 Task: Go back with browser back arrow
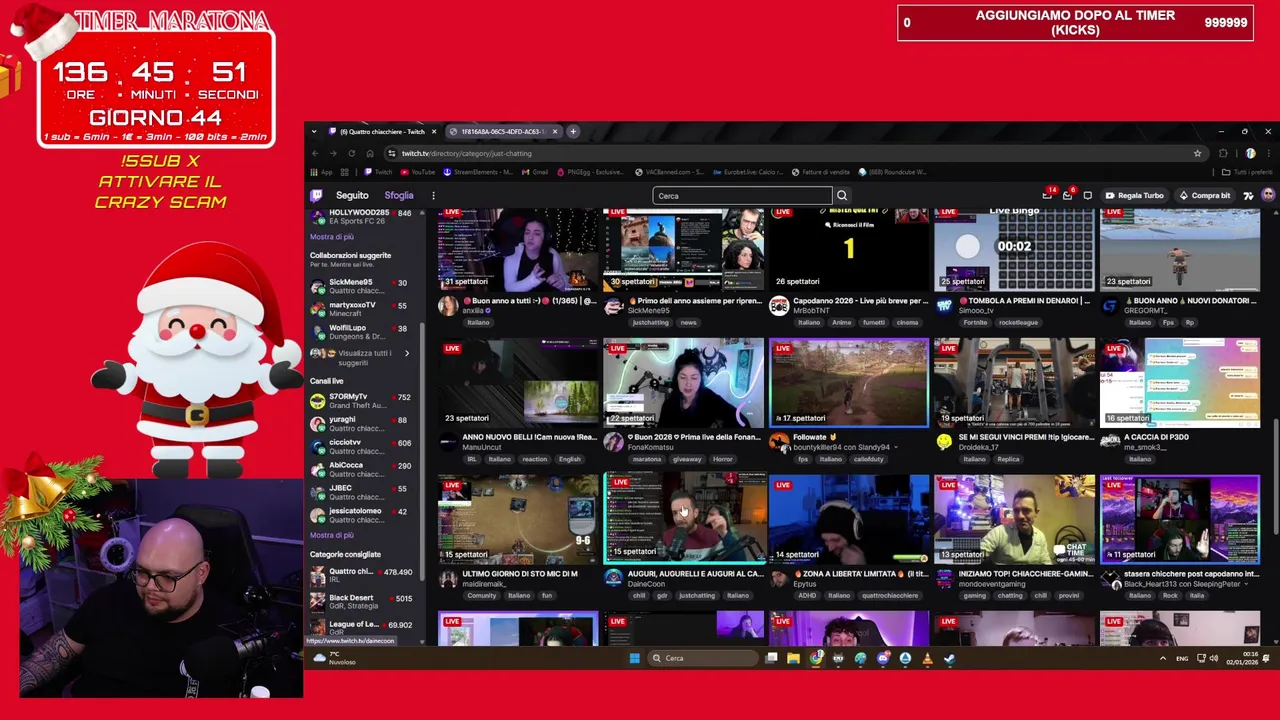coord(314,153)
